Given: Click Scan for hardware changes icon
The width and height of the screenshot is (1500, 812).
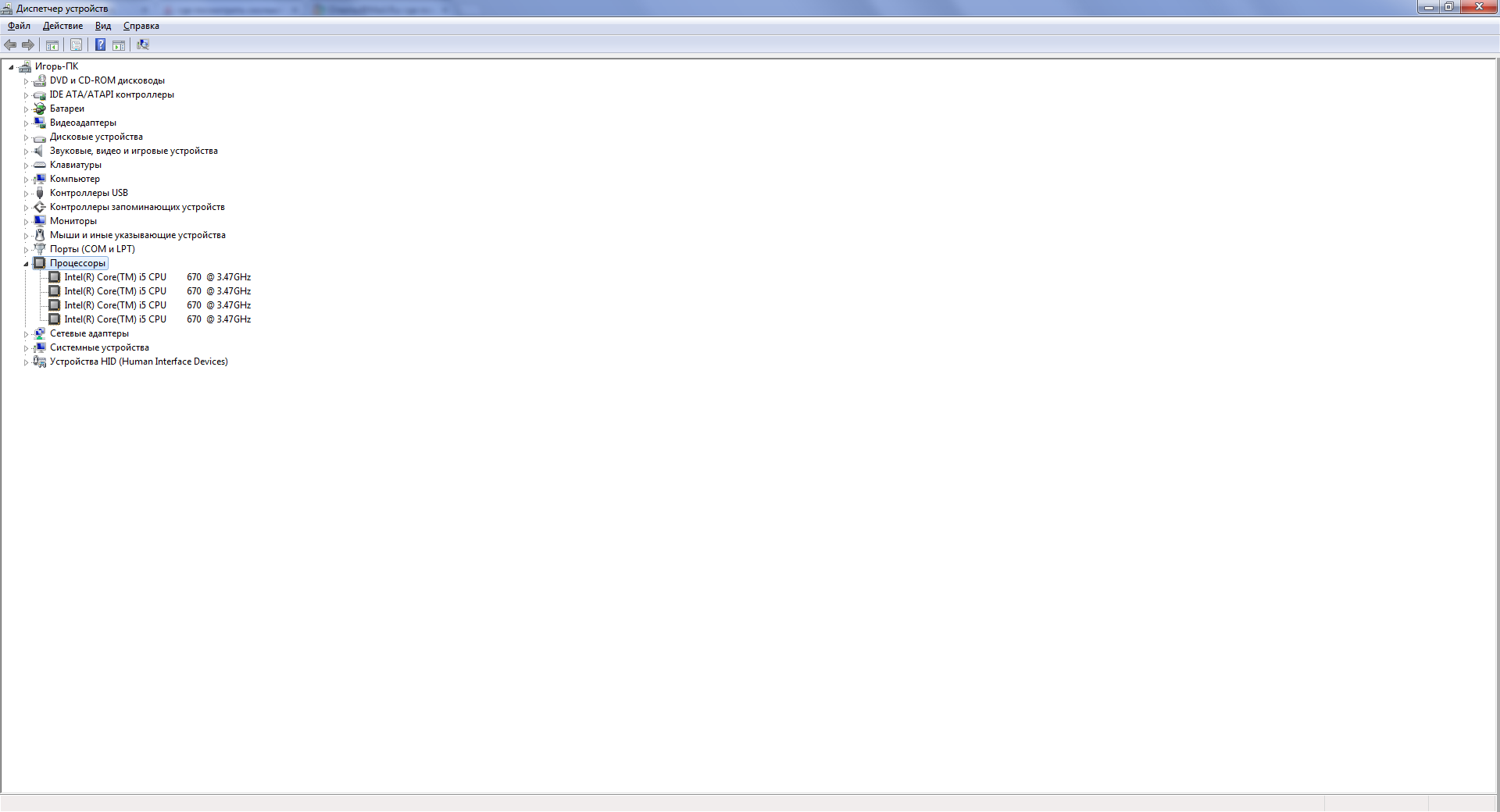Looking at the screenshot, I should click(x=143, y=45).
